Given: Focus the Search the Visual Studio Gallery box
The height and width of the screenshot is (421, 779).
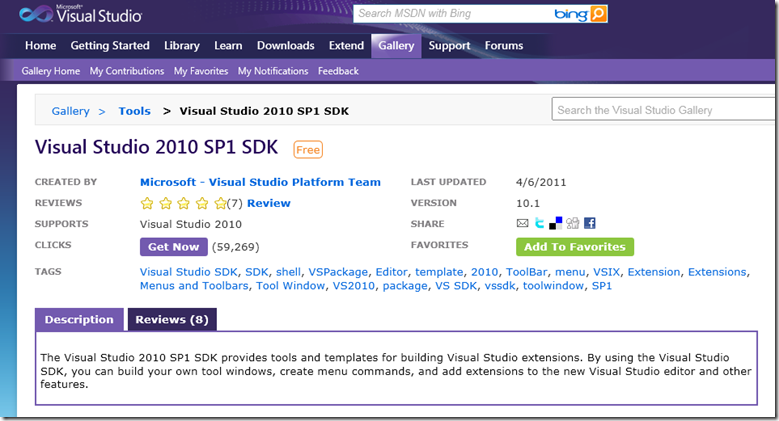Looking at the screenshot, I should 663,110.
